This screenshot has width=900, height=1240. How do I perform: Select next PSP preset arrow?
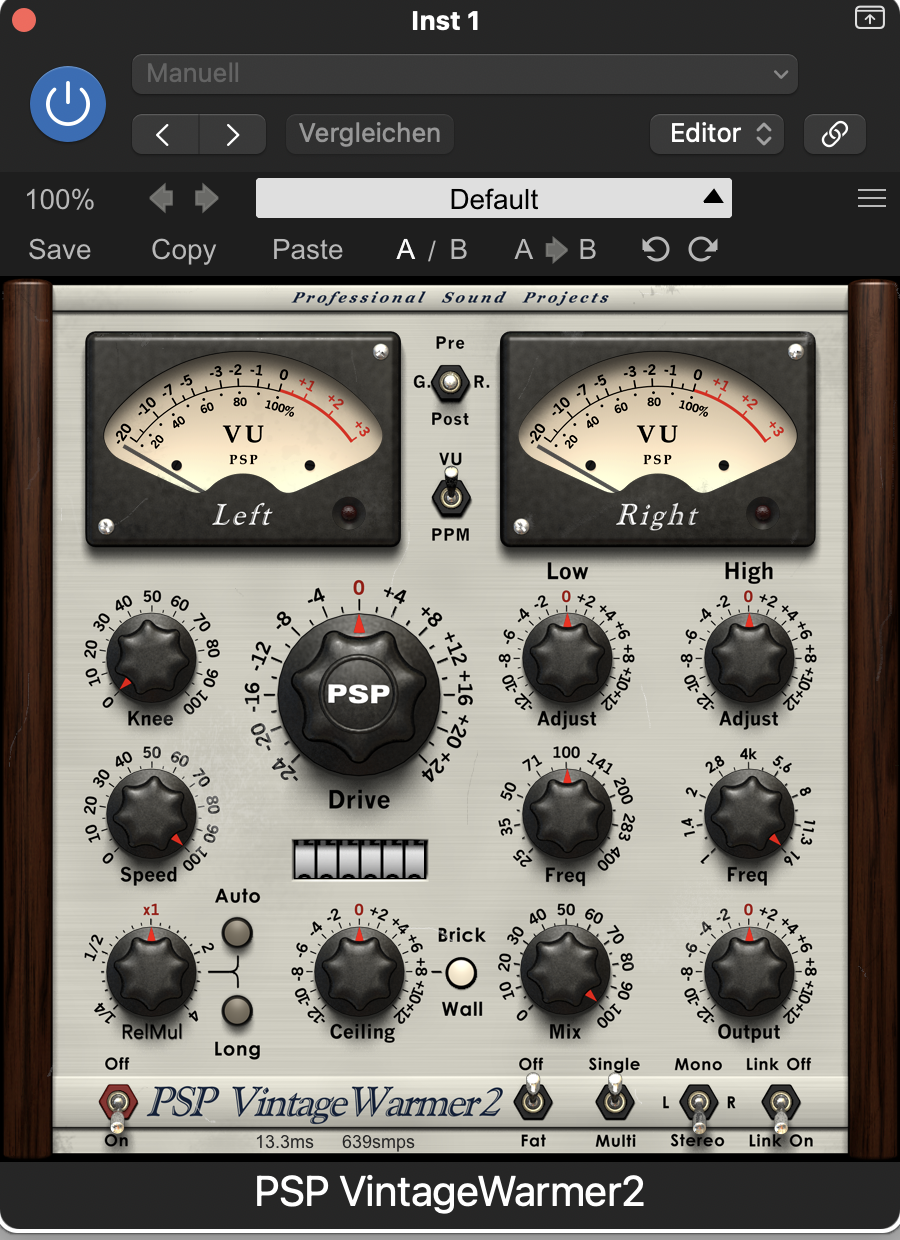coord(207,198)
